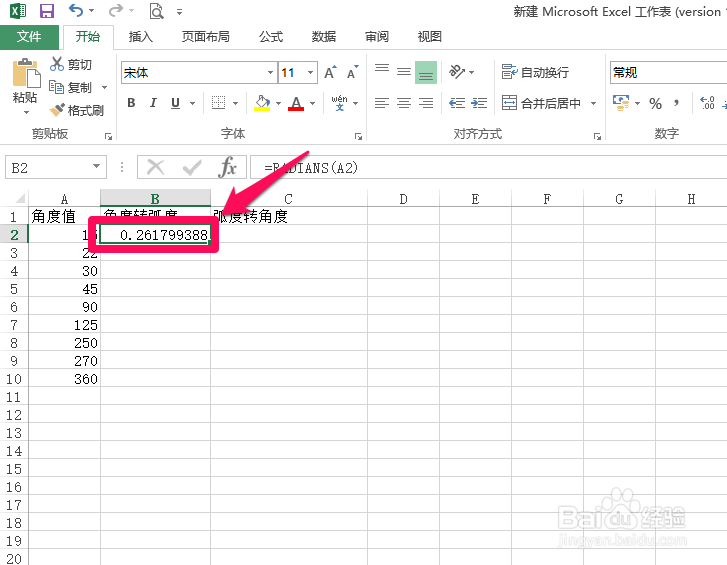Click the Paste clipboard icon
Screen dimensions: 727x565
coord(26,73)
